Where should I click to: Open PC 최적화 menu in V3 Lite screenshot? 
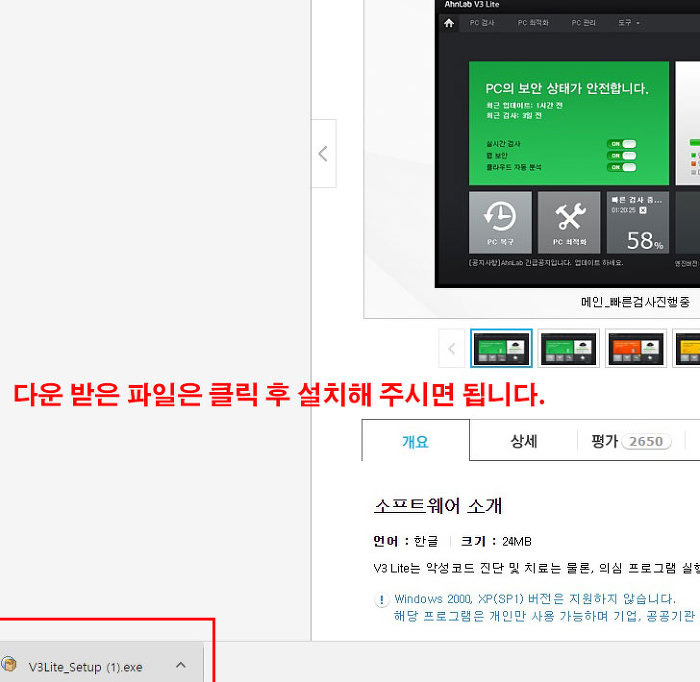tap(533, 23)
